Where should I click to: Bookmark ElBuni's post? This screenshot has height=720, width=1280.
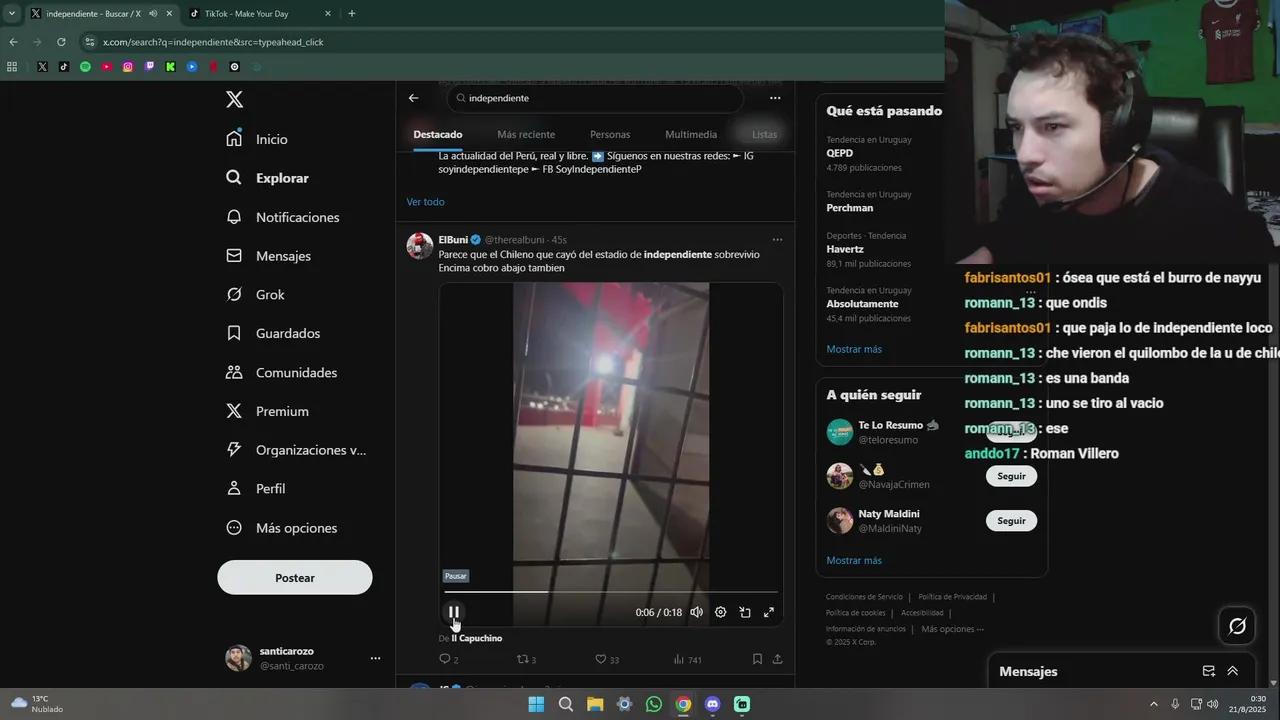(x=757, y=659)
